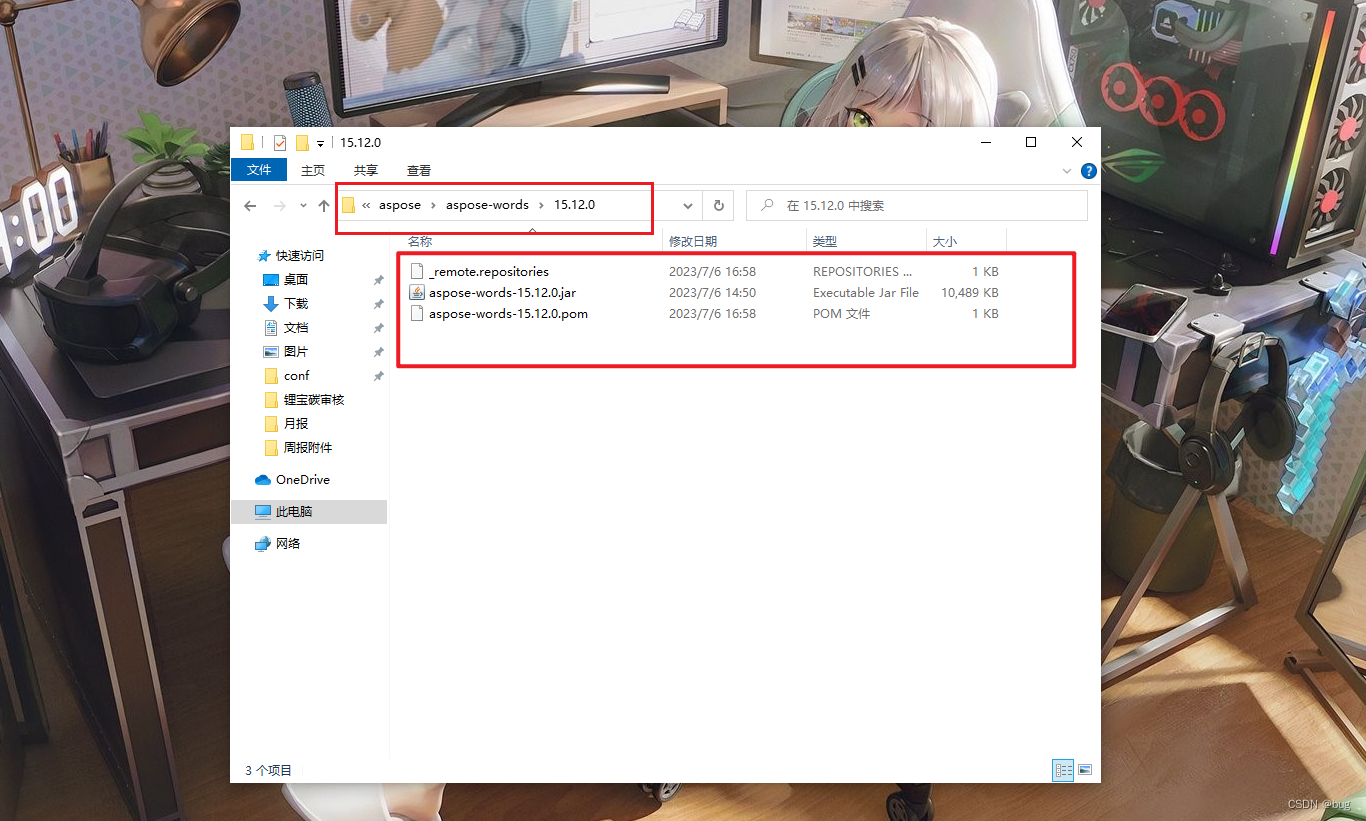Click the folder icon in the address bar
The image size is (1366, 821).
(348, 205)
